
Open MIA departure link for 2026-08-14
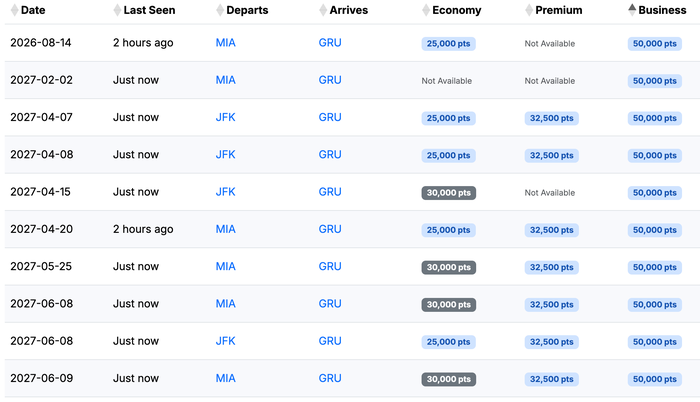pos(225,43)
